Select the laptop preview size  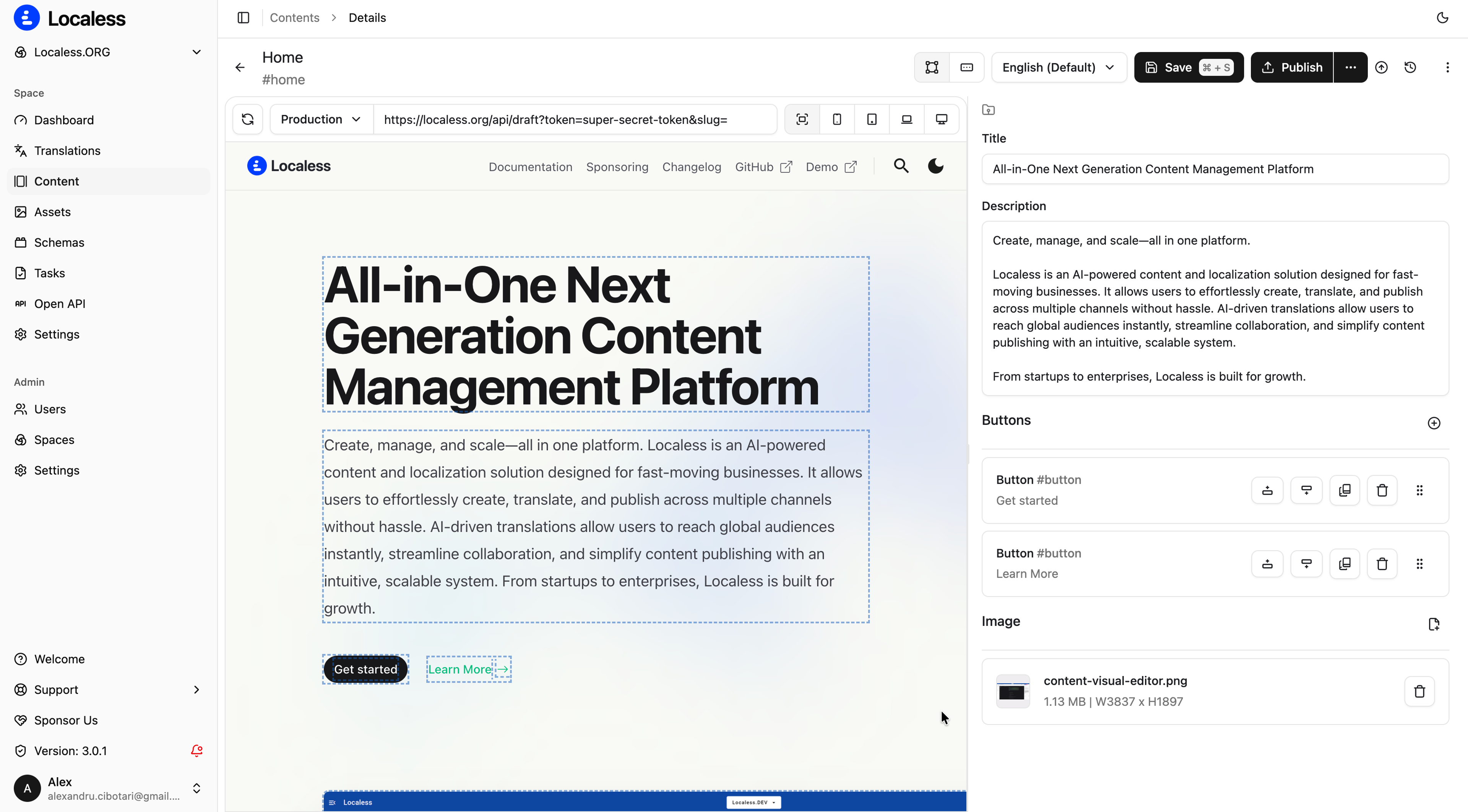tap(907, 119)
